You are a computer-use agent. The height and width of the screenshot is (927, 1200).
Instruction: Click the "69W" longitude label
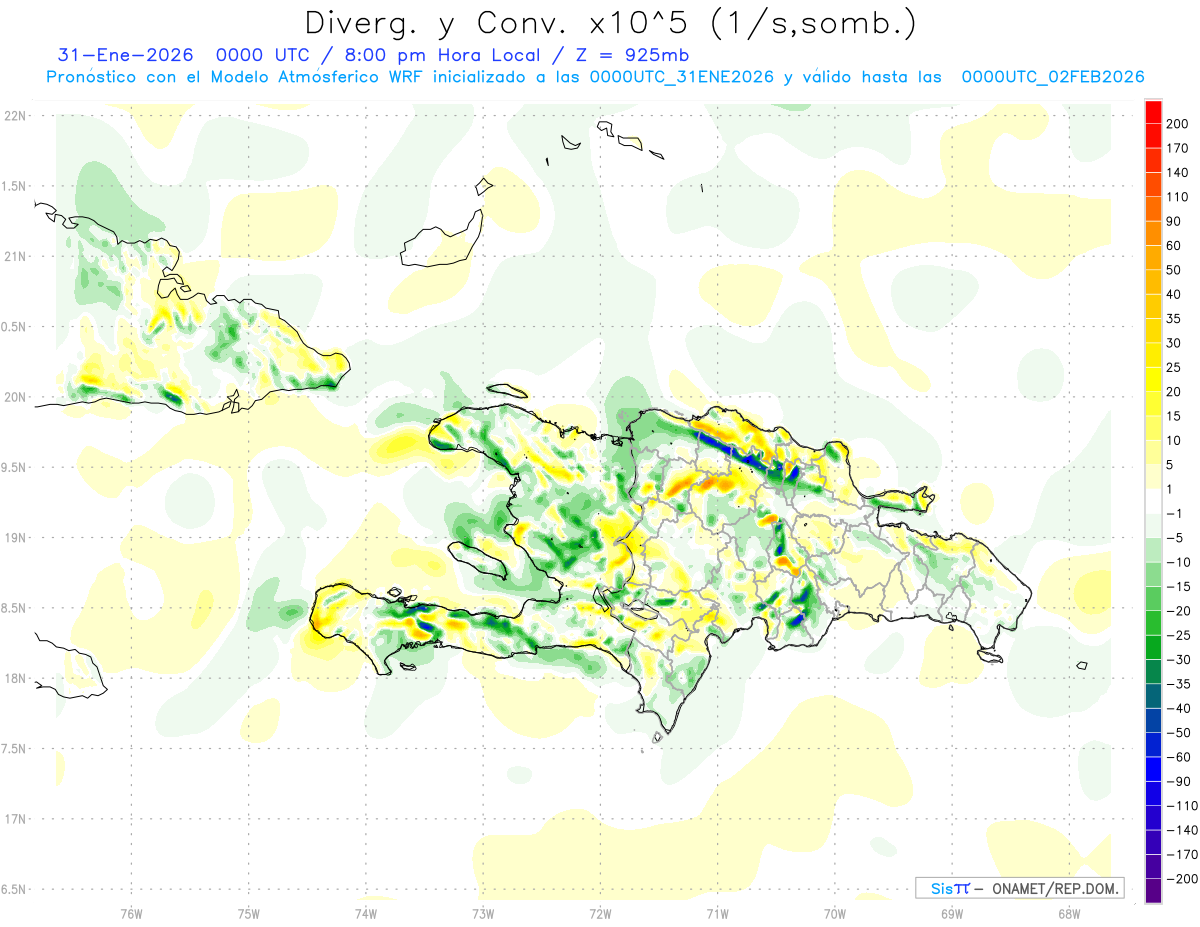pyautogui.click(x=952, y=913)
